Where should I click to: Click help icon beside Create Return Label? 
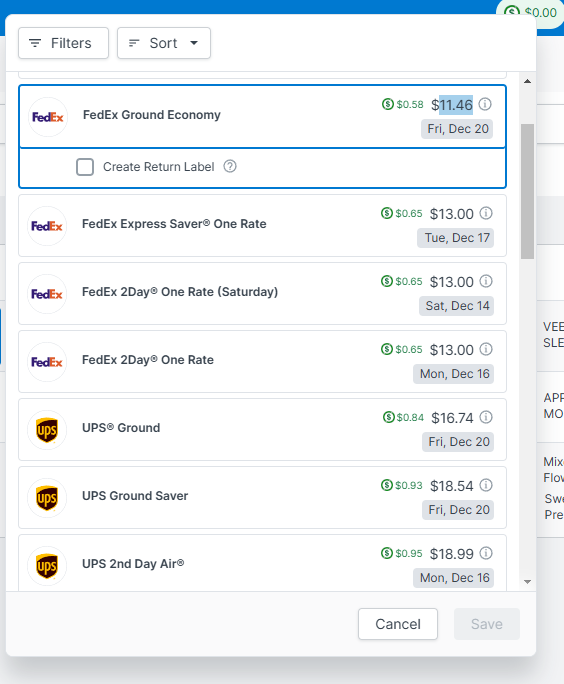[x=230, y=166]
